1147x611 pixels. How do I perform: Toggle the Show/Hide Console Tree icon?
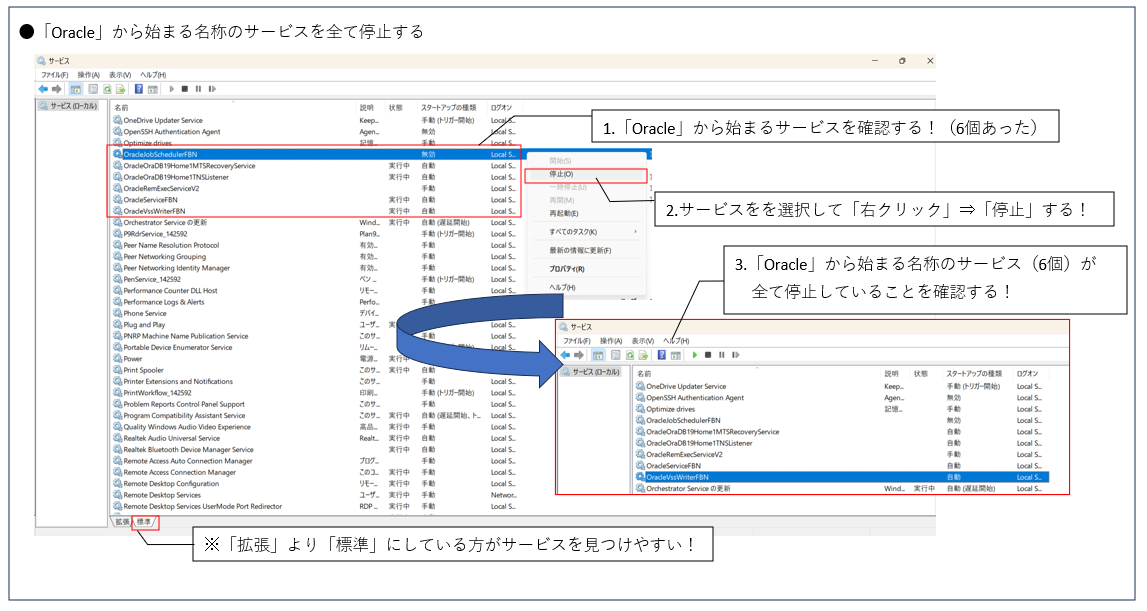tap(76, 88)
